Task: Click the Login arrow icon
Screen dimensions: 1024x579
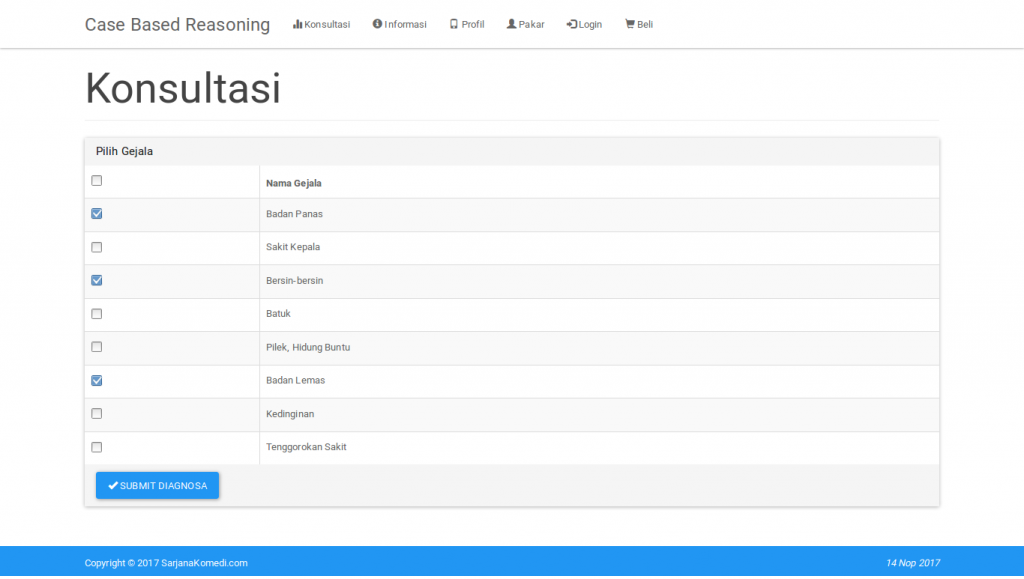Action: pos(571,24)
